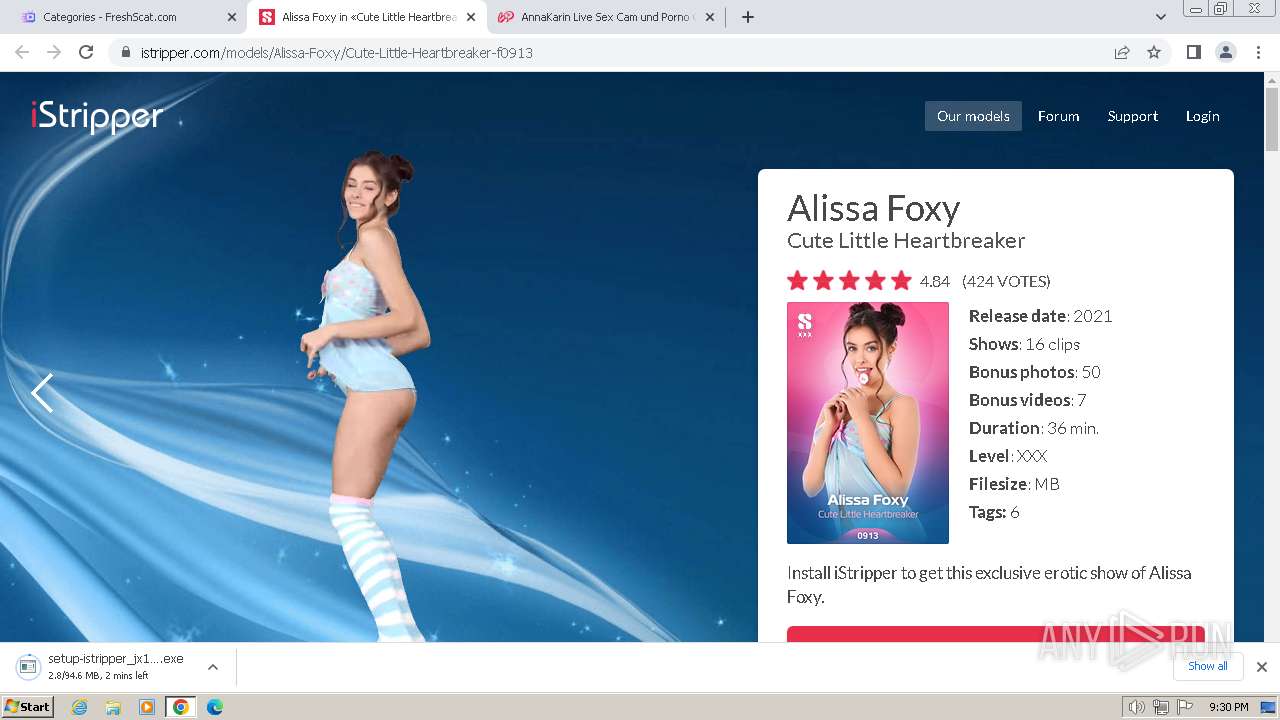The width and height of the screenshot is (1280, 720).
Task: Open the Support page
Action: pos(1132,116)
